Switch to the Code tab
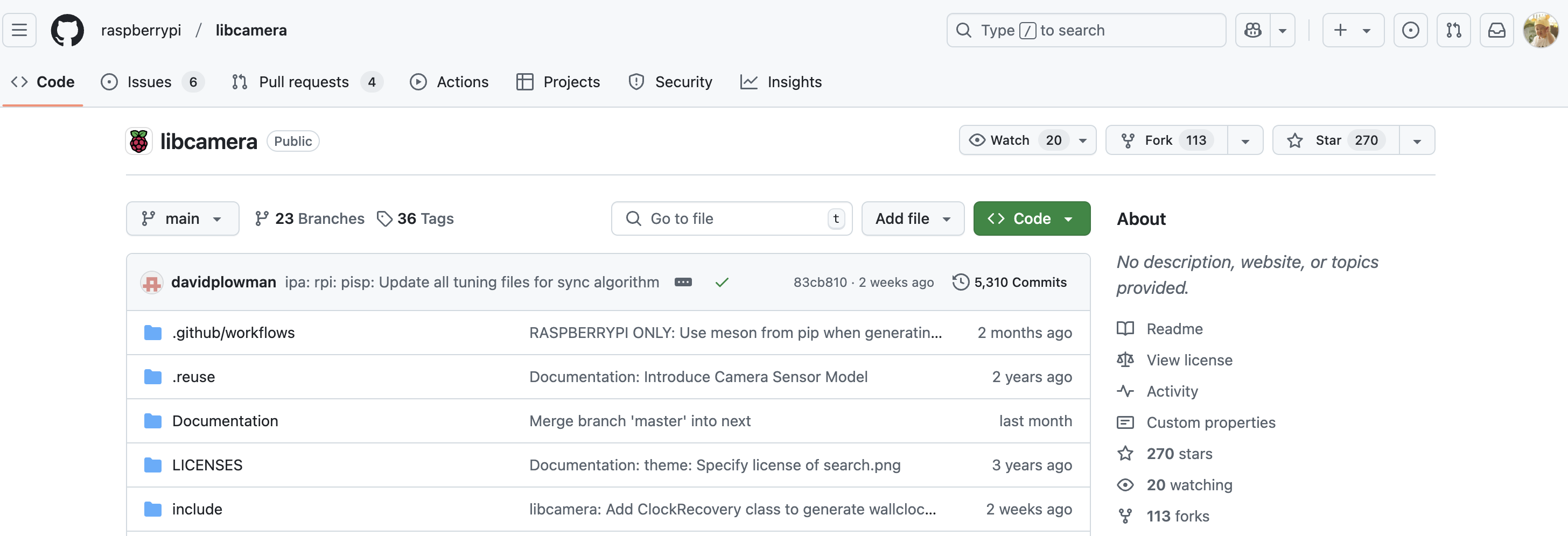This screenshot has width=1568, height=536. point(43,81)
